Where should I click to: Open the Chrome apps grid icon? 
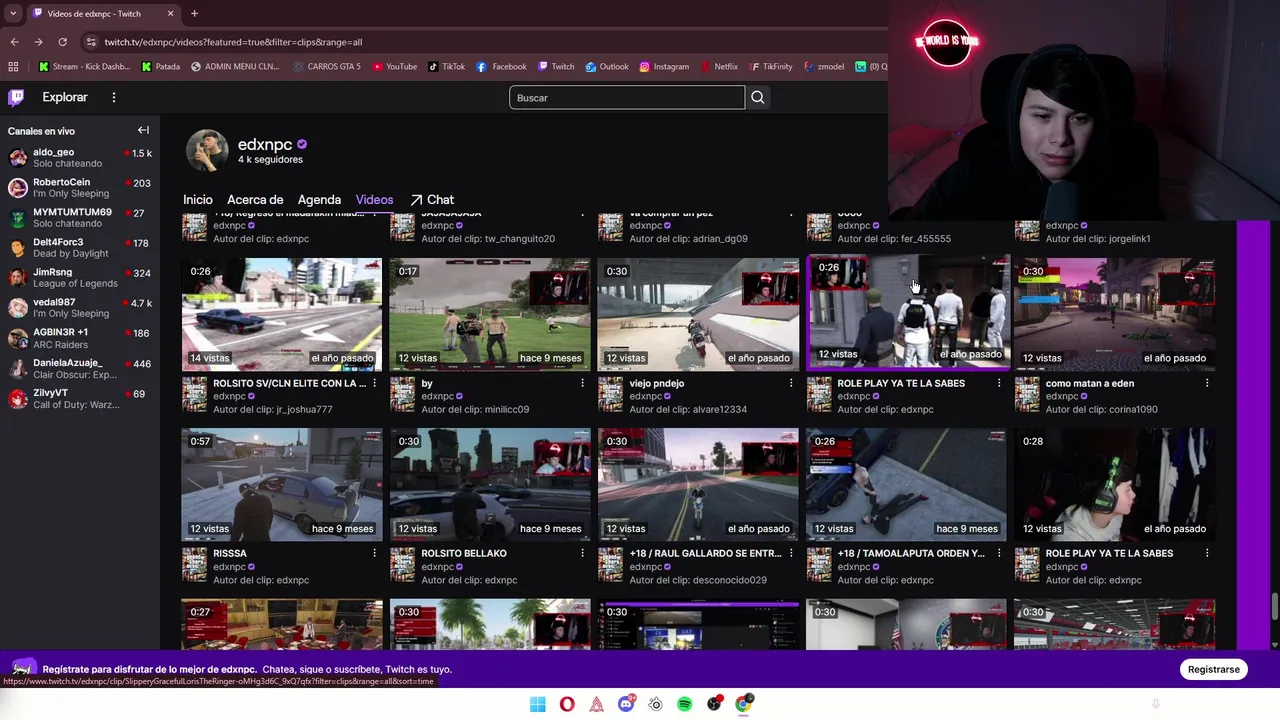click(x=13, y=67)
